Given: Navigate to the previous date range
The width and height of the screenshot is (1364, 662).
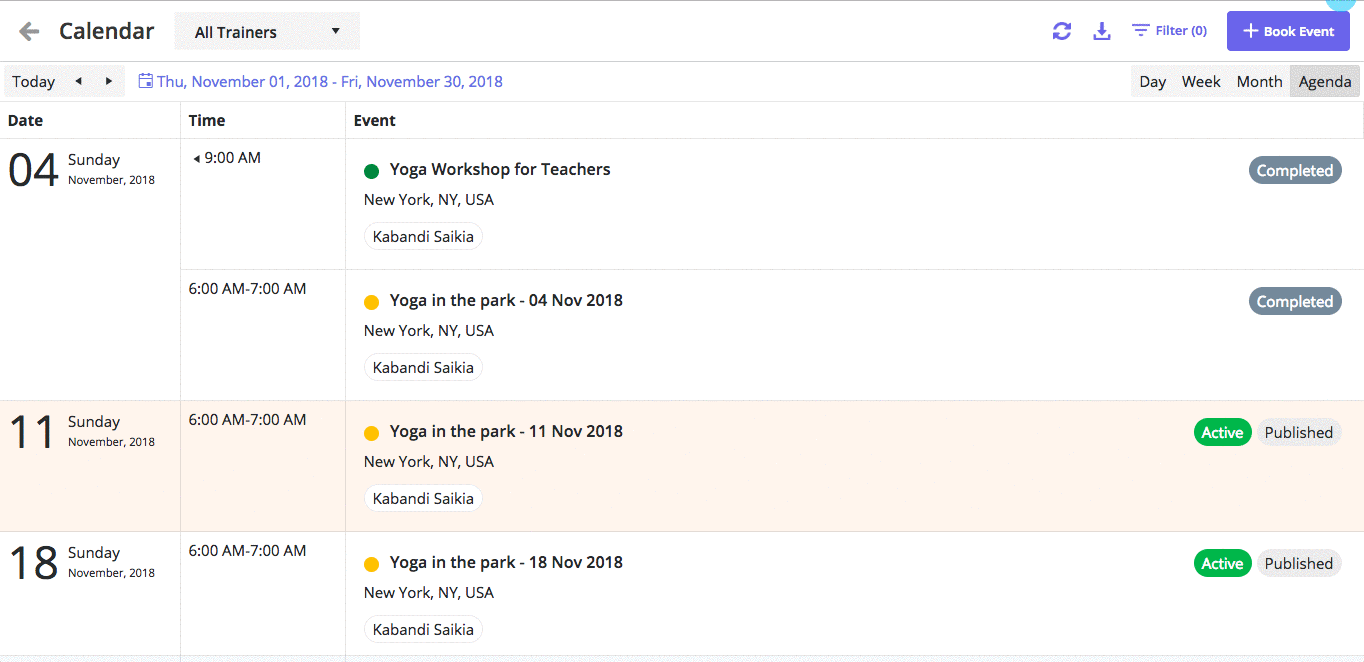Looking at the screenshot, I should pos(77,81).
